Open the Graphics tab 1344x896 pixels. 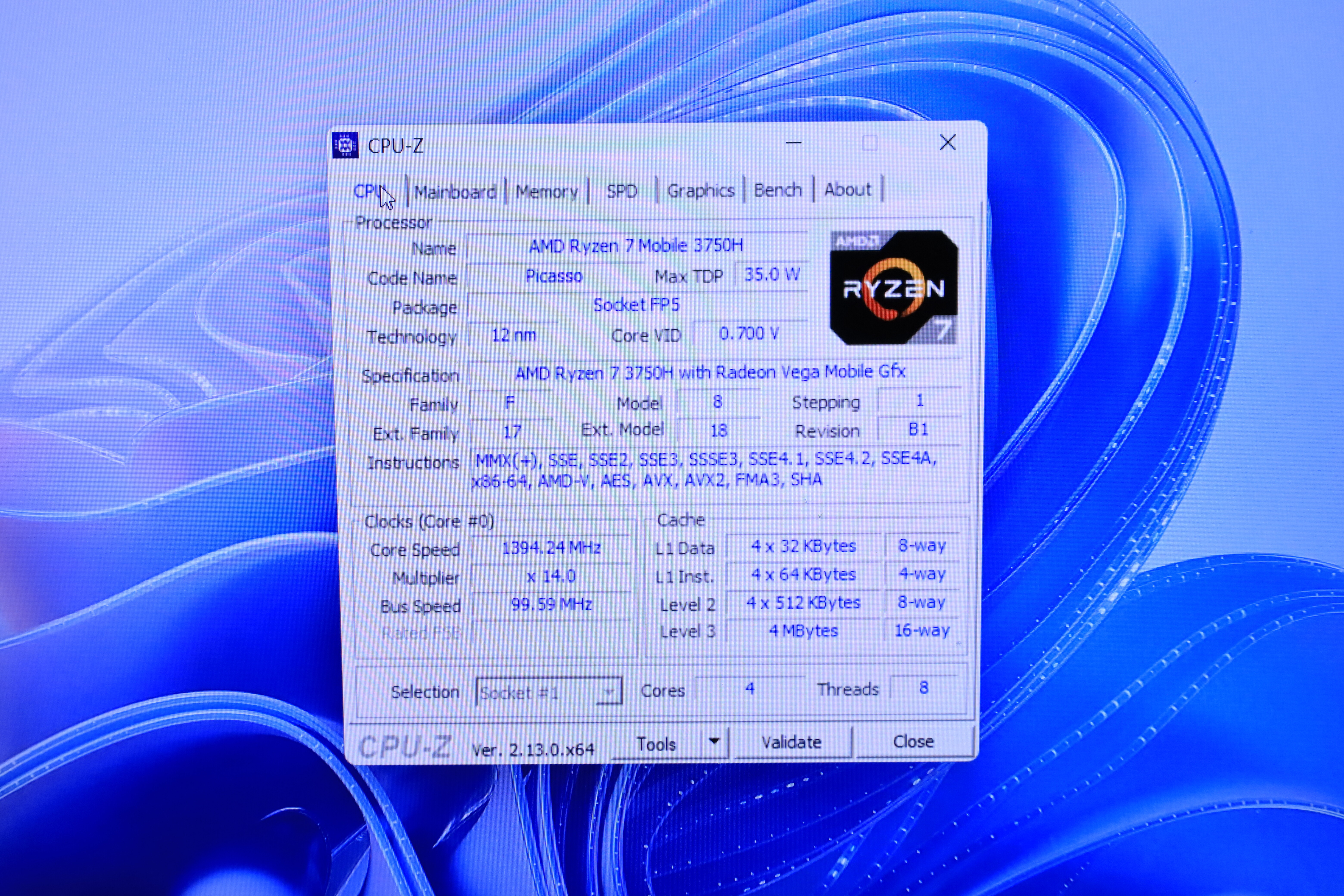(x=701, y=190)
